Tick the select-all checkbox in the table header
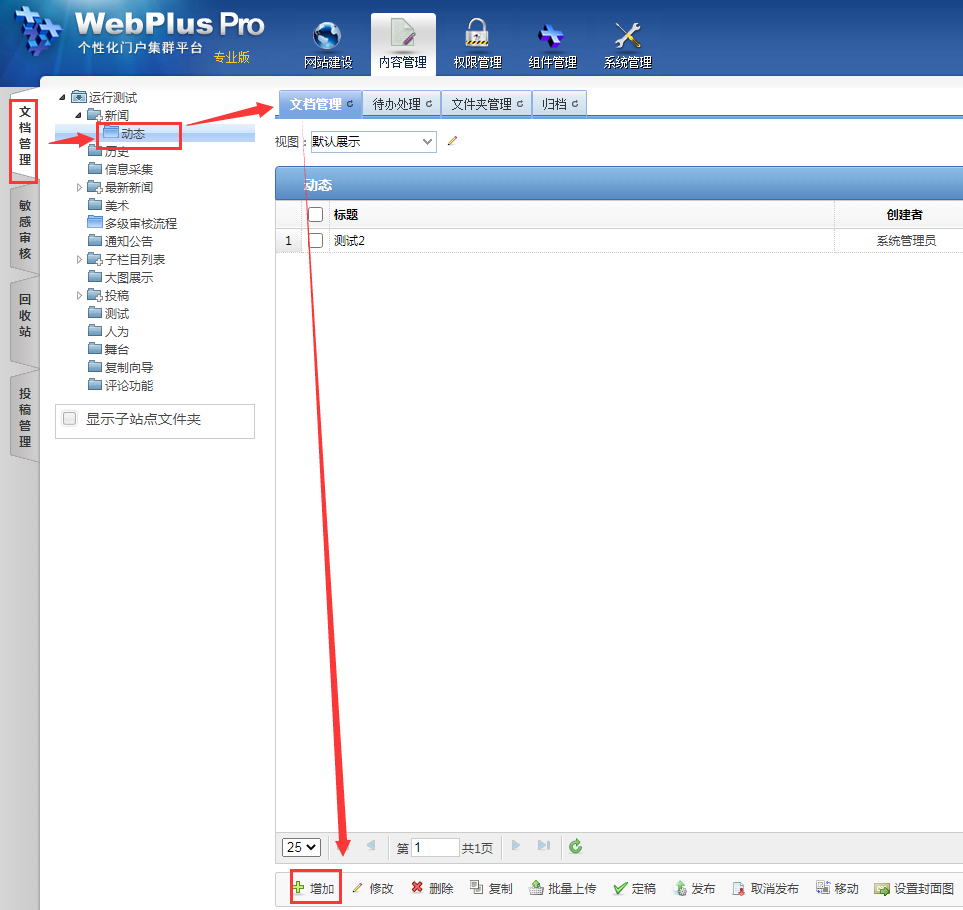 tap(316, 214)
